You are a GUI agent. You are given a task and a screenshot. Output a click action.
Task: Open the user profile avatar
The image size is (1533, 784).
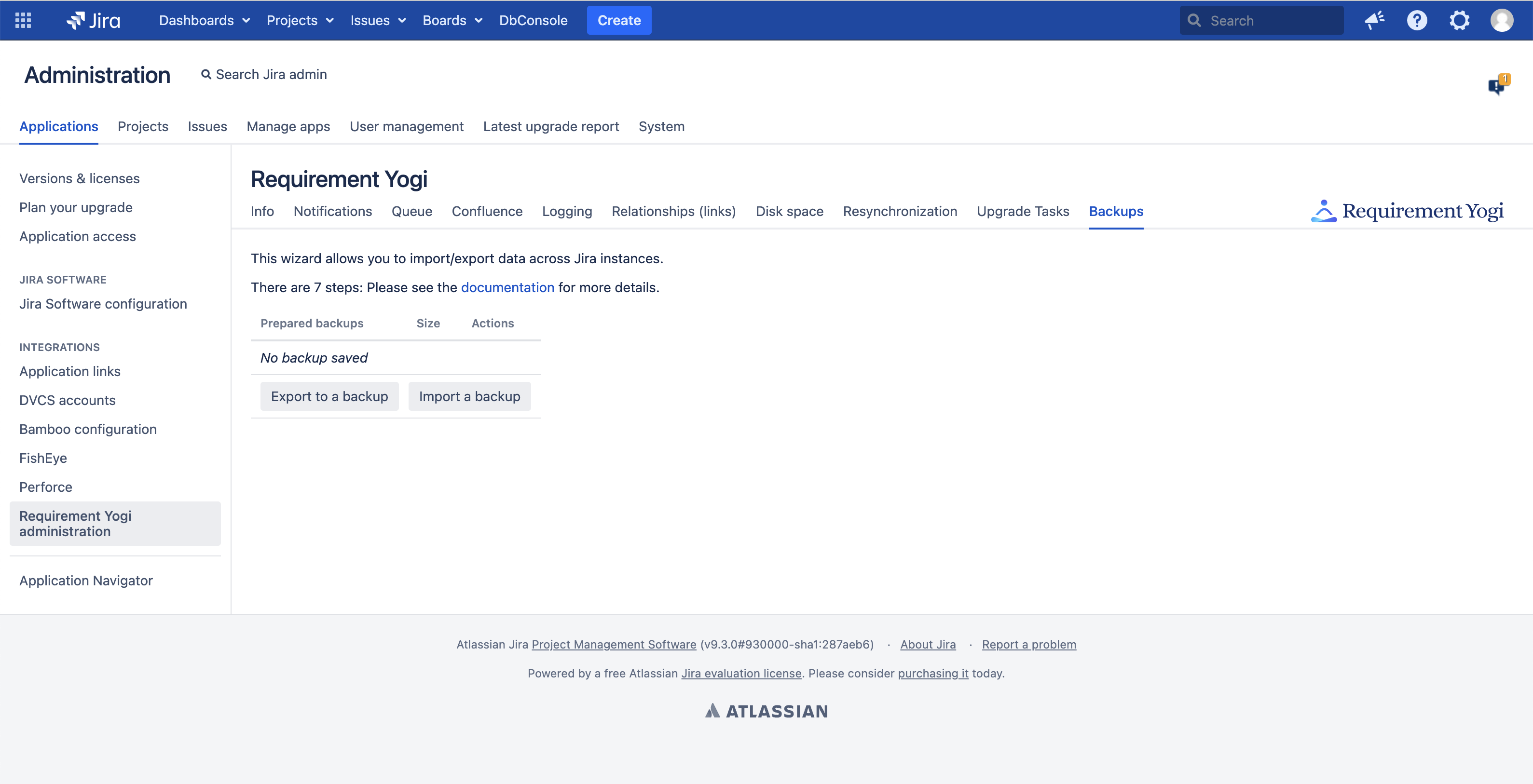click(x=1502, y=20)
